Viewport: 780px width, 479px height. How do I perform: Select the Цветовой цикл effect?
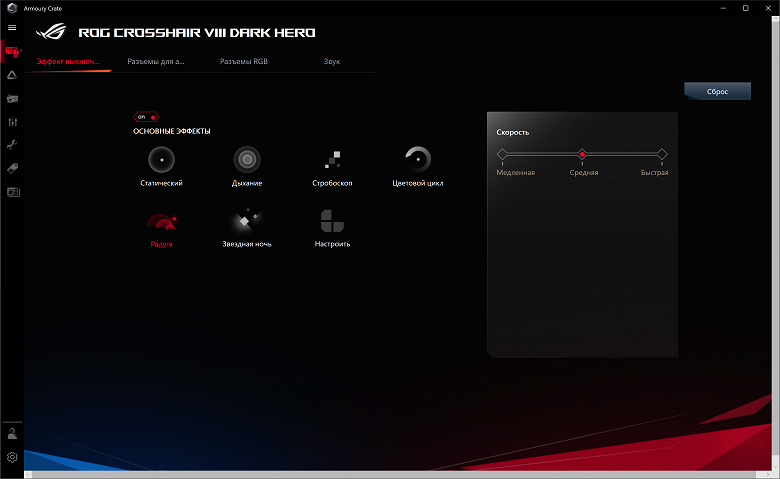[x=418, y=166]
